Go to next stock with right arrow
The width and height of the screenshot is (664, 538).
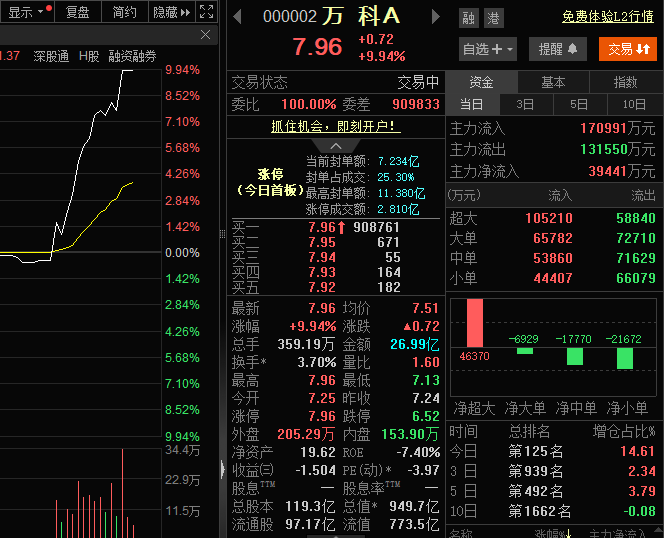(436, 17)
